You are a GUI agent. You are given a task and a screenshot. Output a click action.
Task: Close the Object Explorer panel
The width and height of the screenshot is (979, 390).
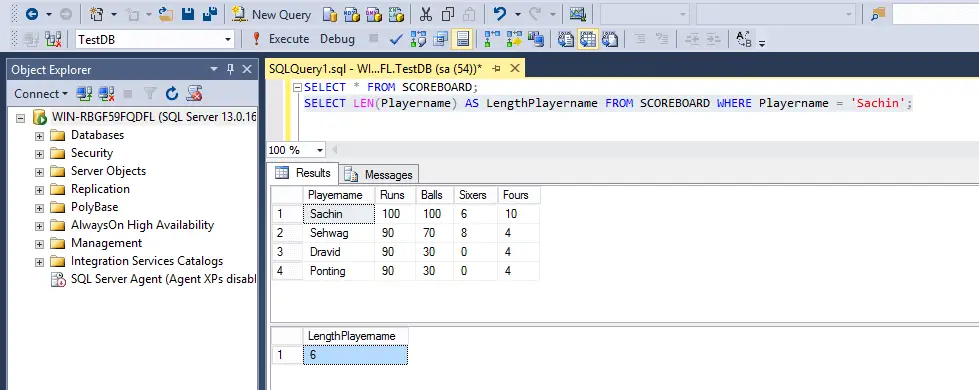[x=247, y=69]
